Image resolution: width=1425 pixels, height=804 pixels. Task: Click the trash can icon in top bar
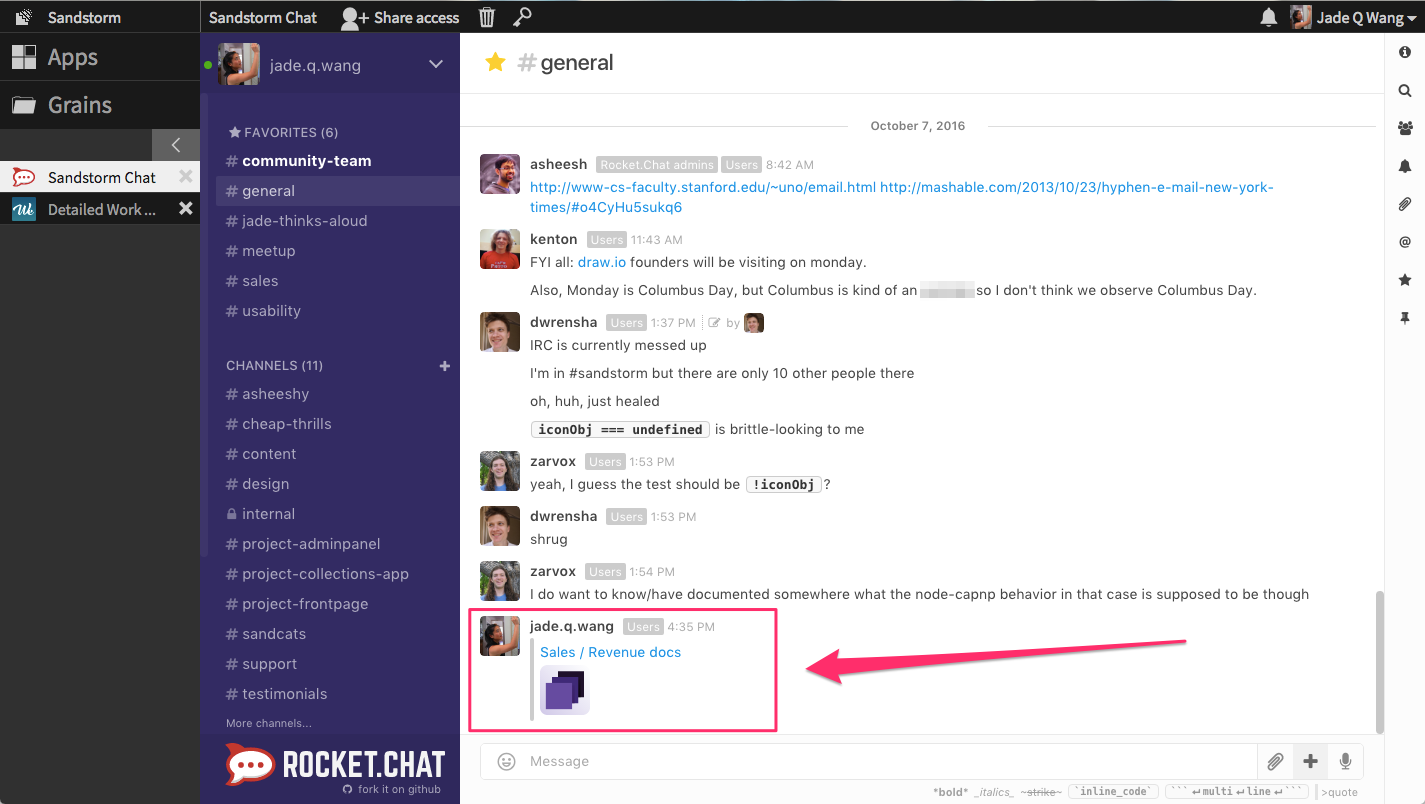coord(487,17)
